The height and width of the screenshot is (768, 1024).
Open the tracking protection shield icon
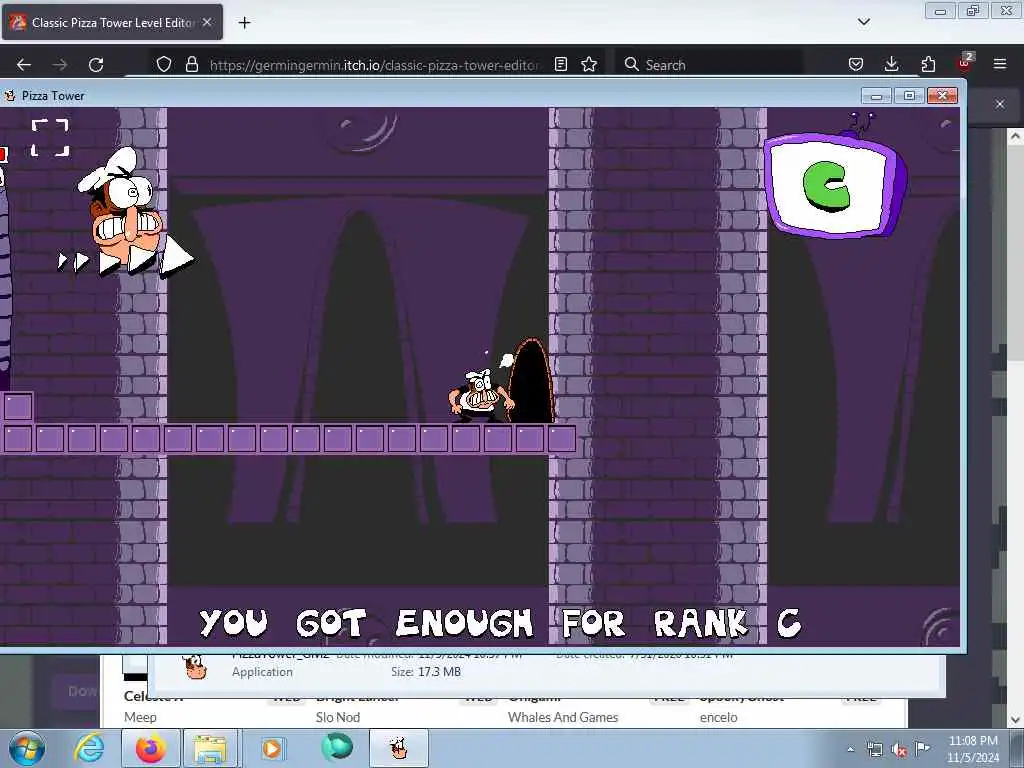(x=164, y=64)
